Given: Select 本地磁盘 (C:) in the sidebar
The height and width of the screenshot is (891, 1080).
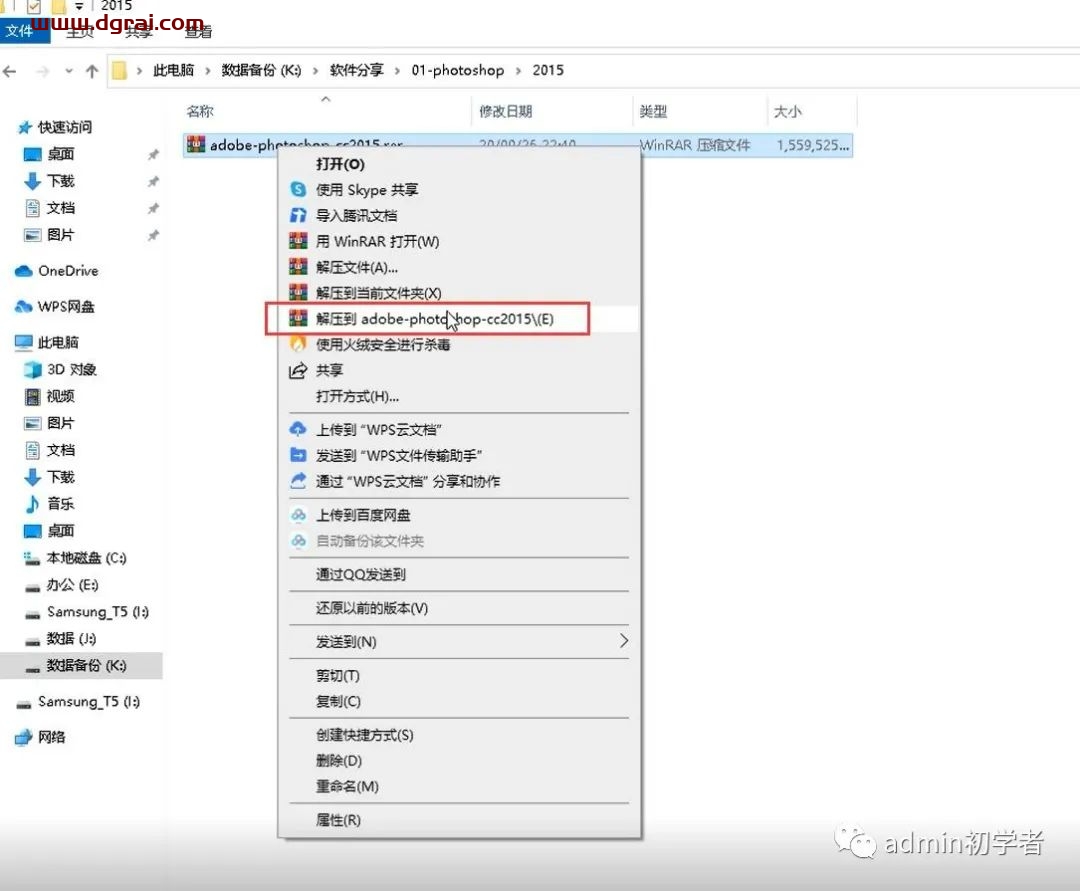Looking at the screenshot, I should 86,558.
